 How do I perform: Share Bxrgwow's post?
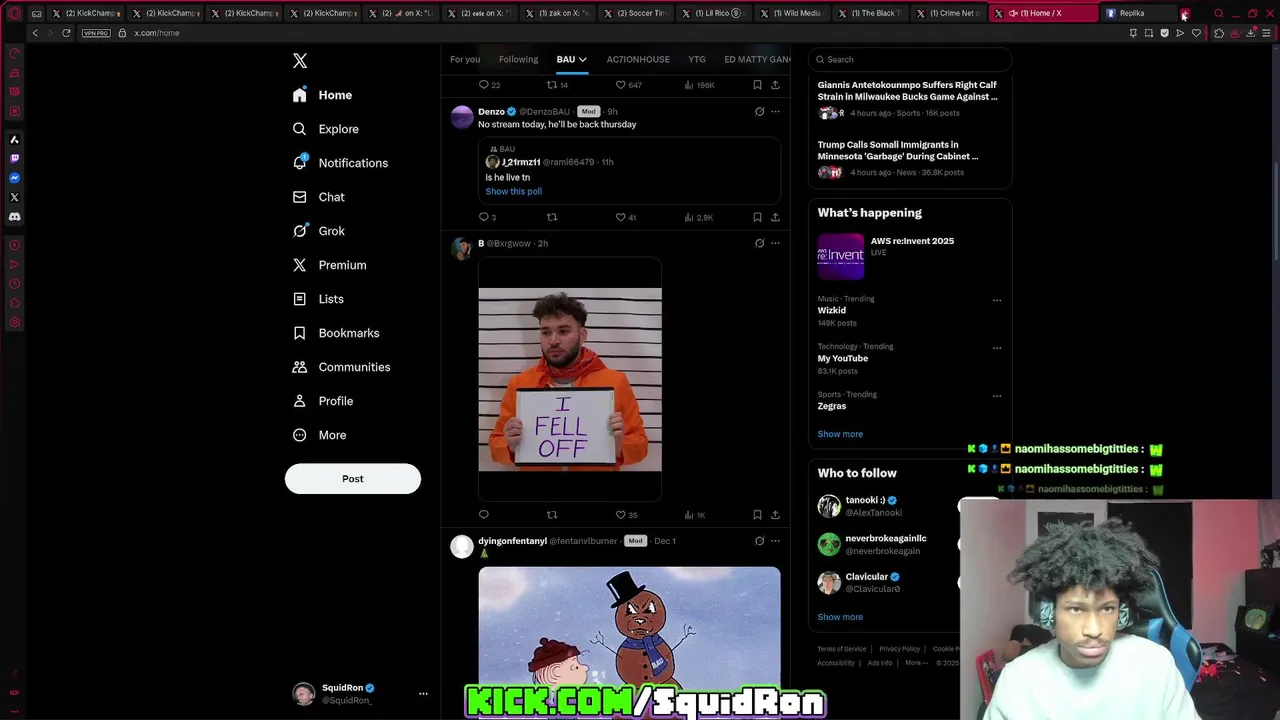point(775,515)
